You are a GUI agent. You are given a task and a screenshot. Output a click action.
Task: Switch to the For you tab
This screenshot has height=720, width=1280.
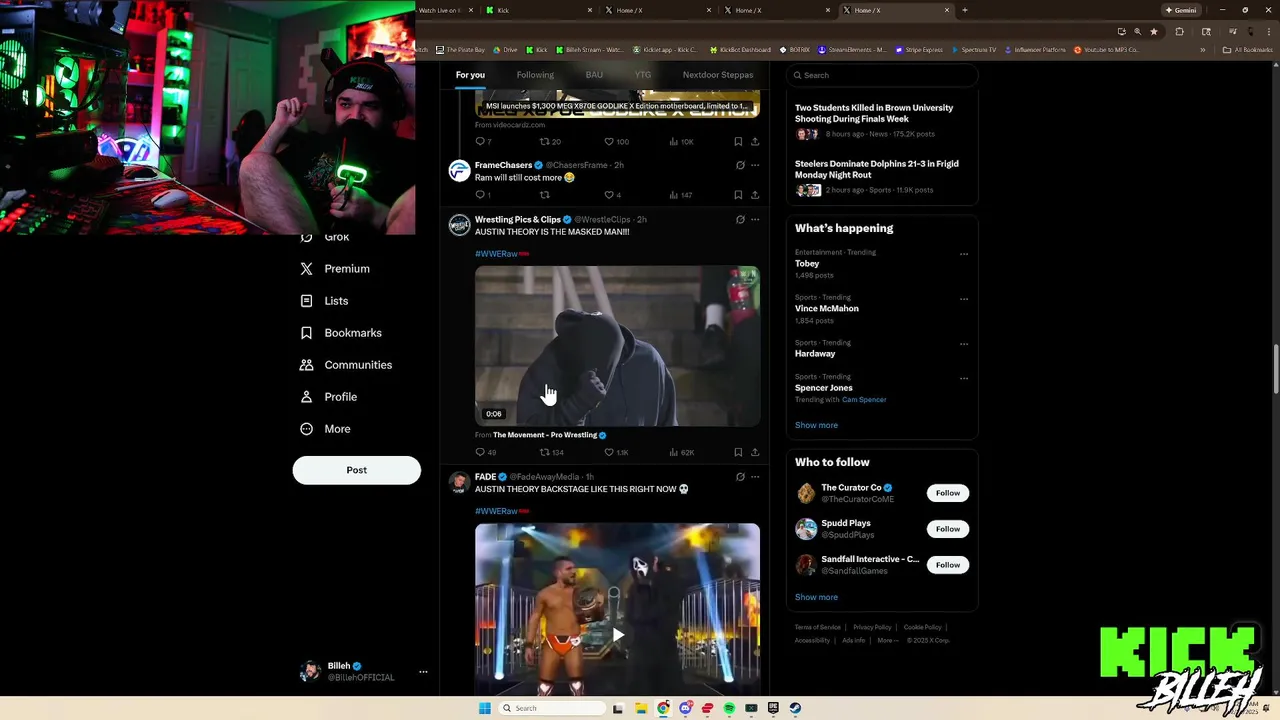(470, 75)
